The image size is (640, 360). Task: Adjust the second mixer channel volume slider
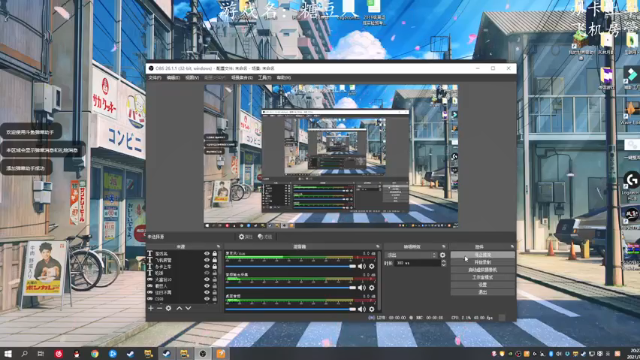[x=291, y=288]
